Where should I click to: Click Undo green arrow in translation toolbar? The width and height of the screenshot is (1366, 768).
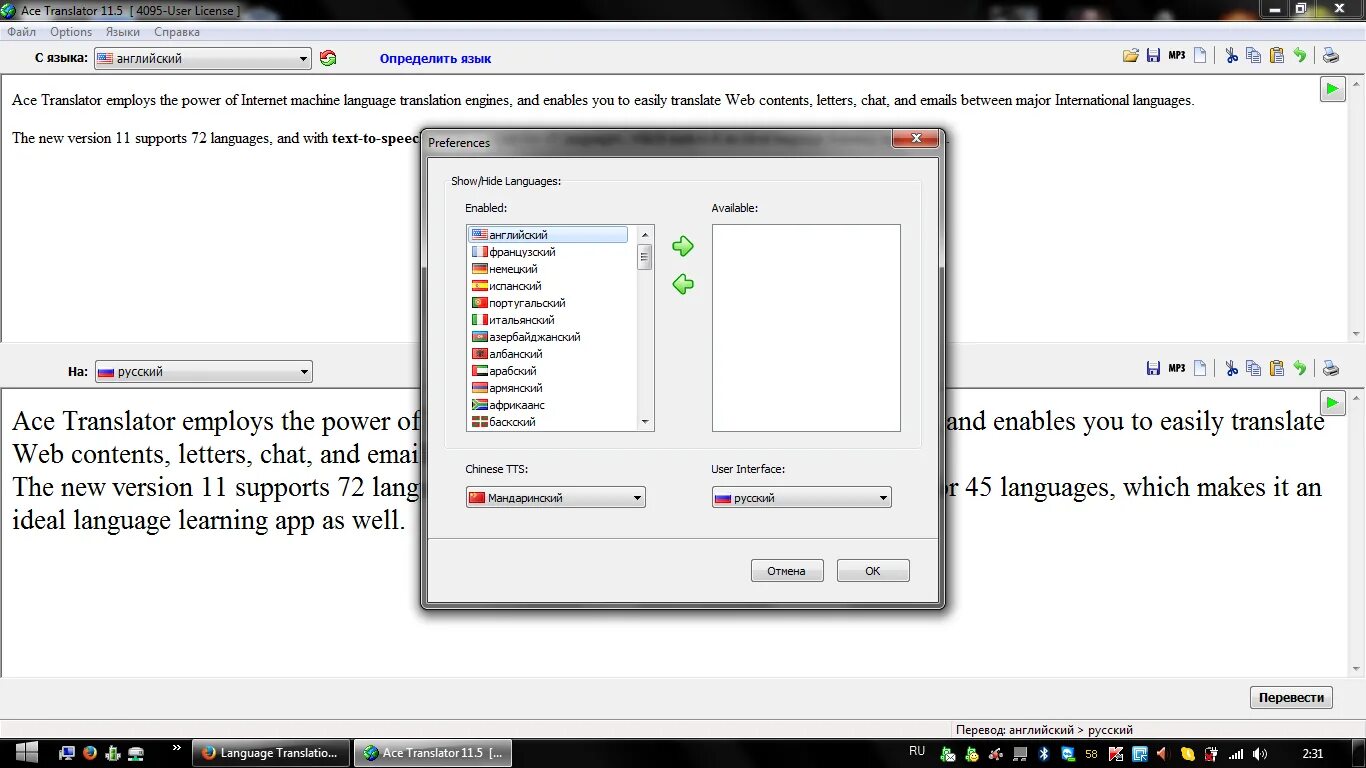tap(1300, 368)
